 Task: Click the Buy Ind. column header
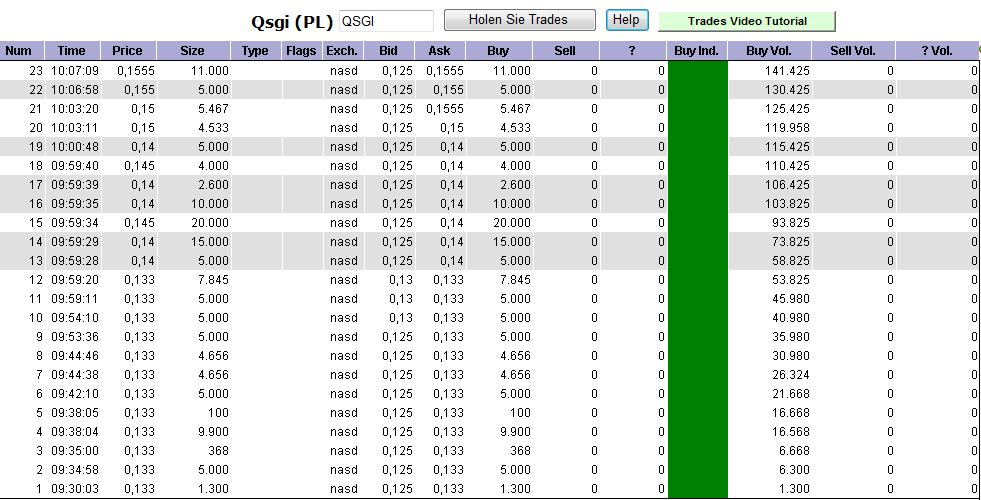pyautogui.click(x=697, y=51)
